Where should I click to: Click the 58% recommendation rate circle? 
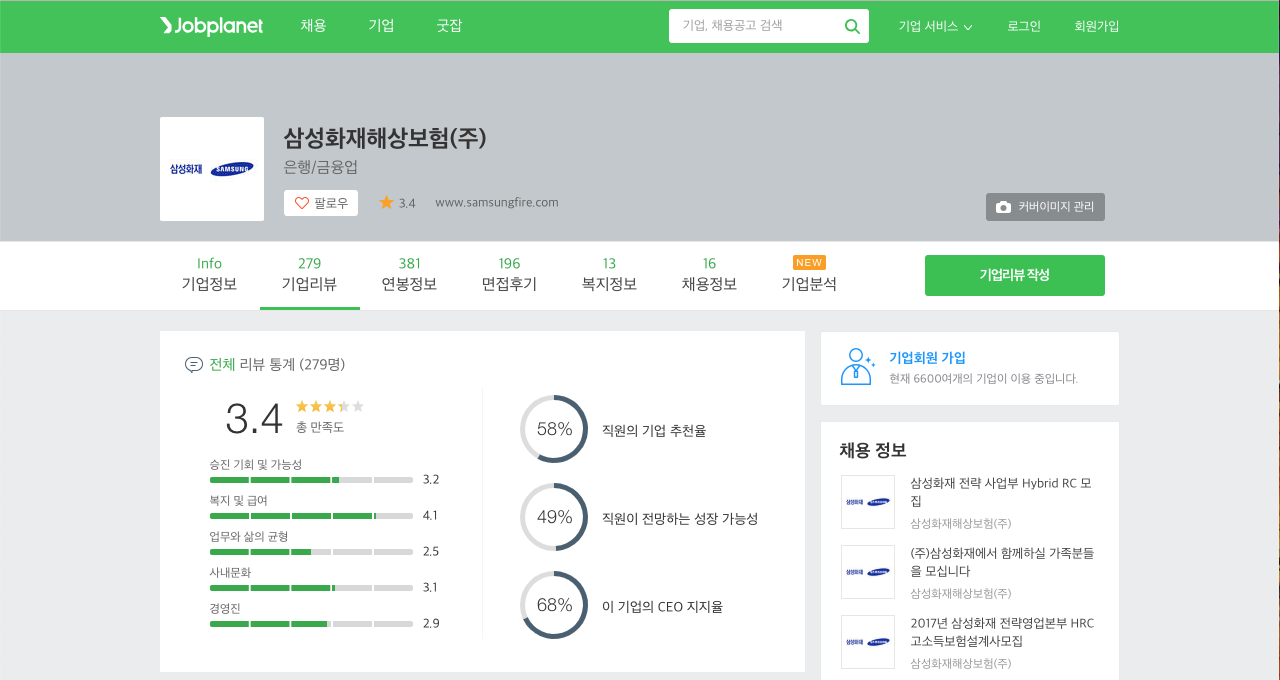(x=554, y=429)
